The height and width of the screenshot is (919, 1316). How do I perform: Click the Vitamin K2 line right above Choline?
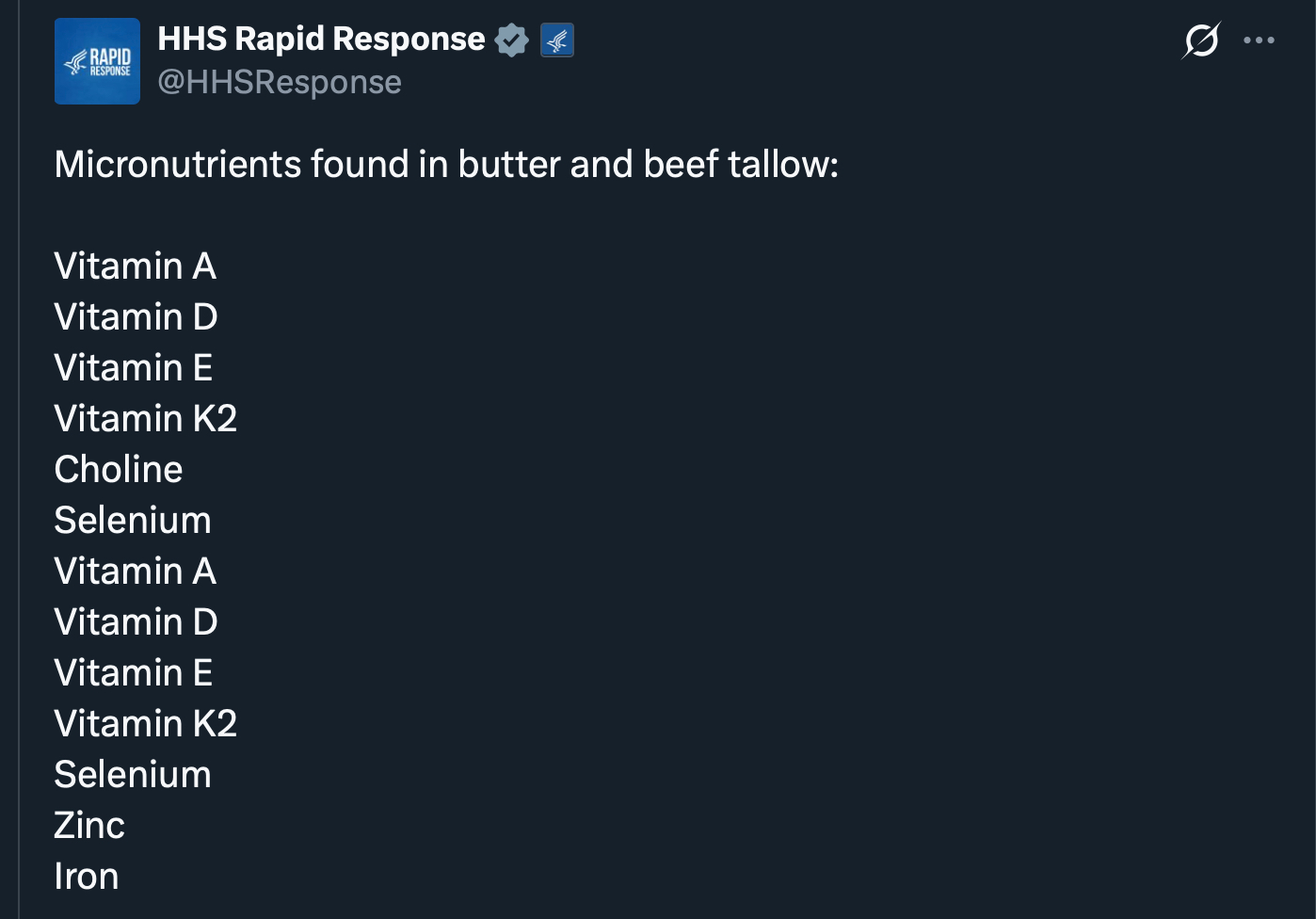click(x=145, y=418)
